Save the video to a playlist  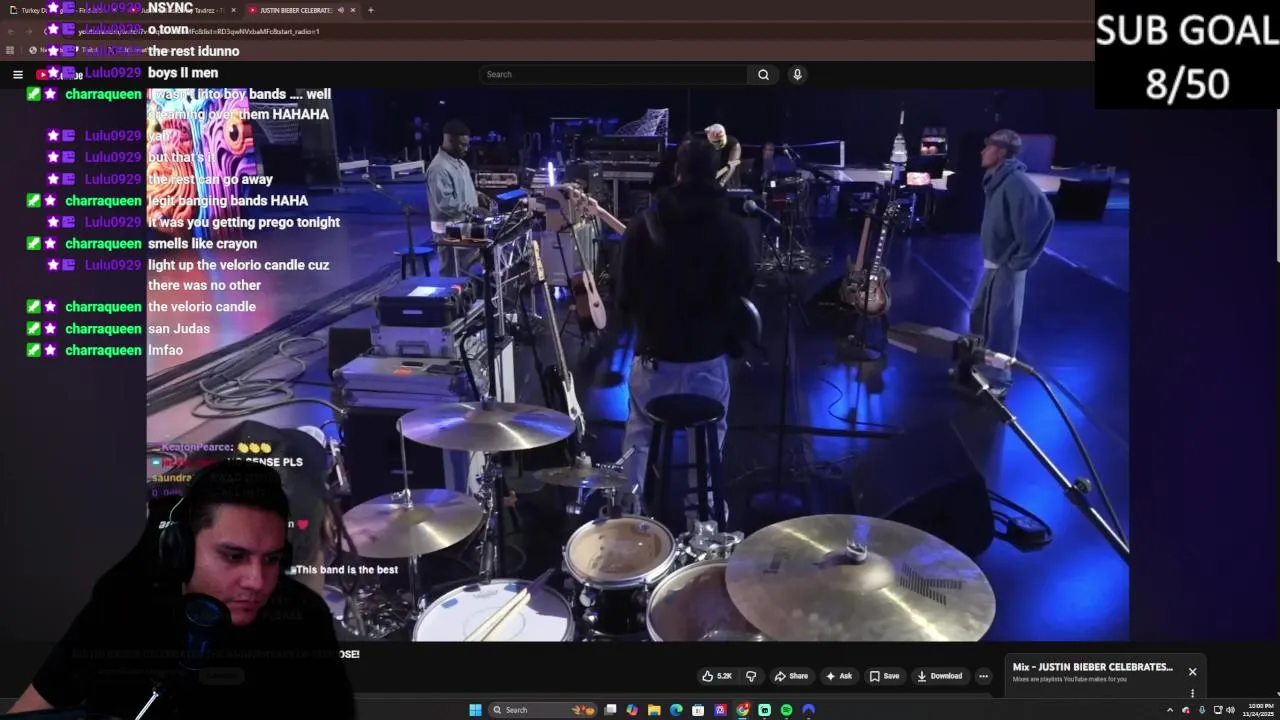[x=884, y=676]
